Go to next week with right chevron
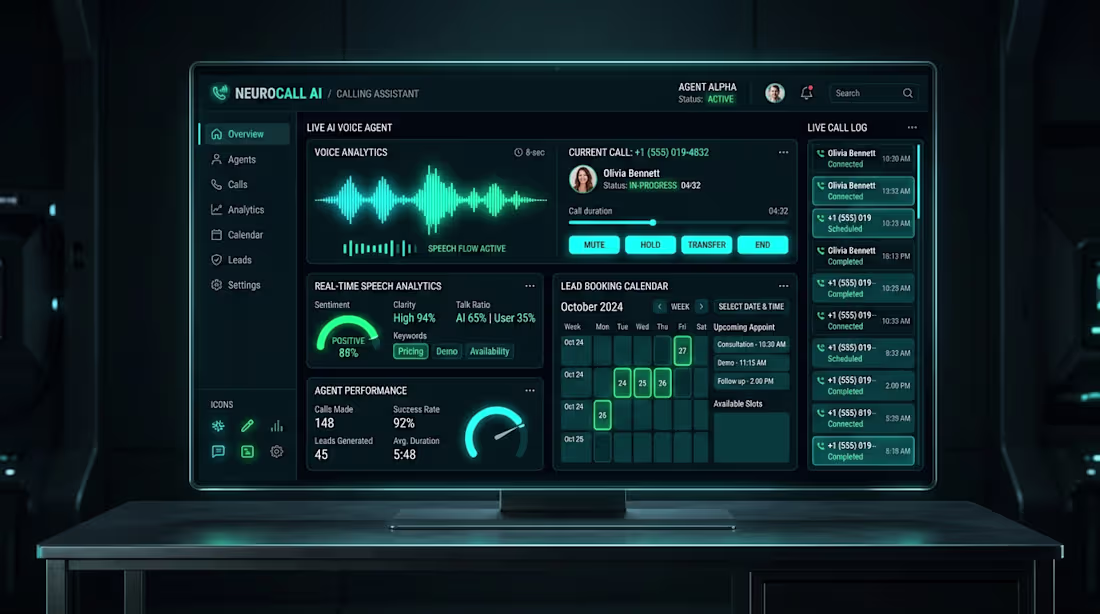 [x=701, y=307]
